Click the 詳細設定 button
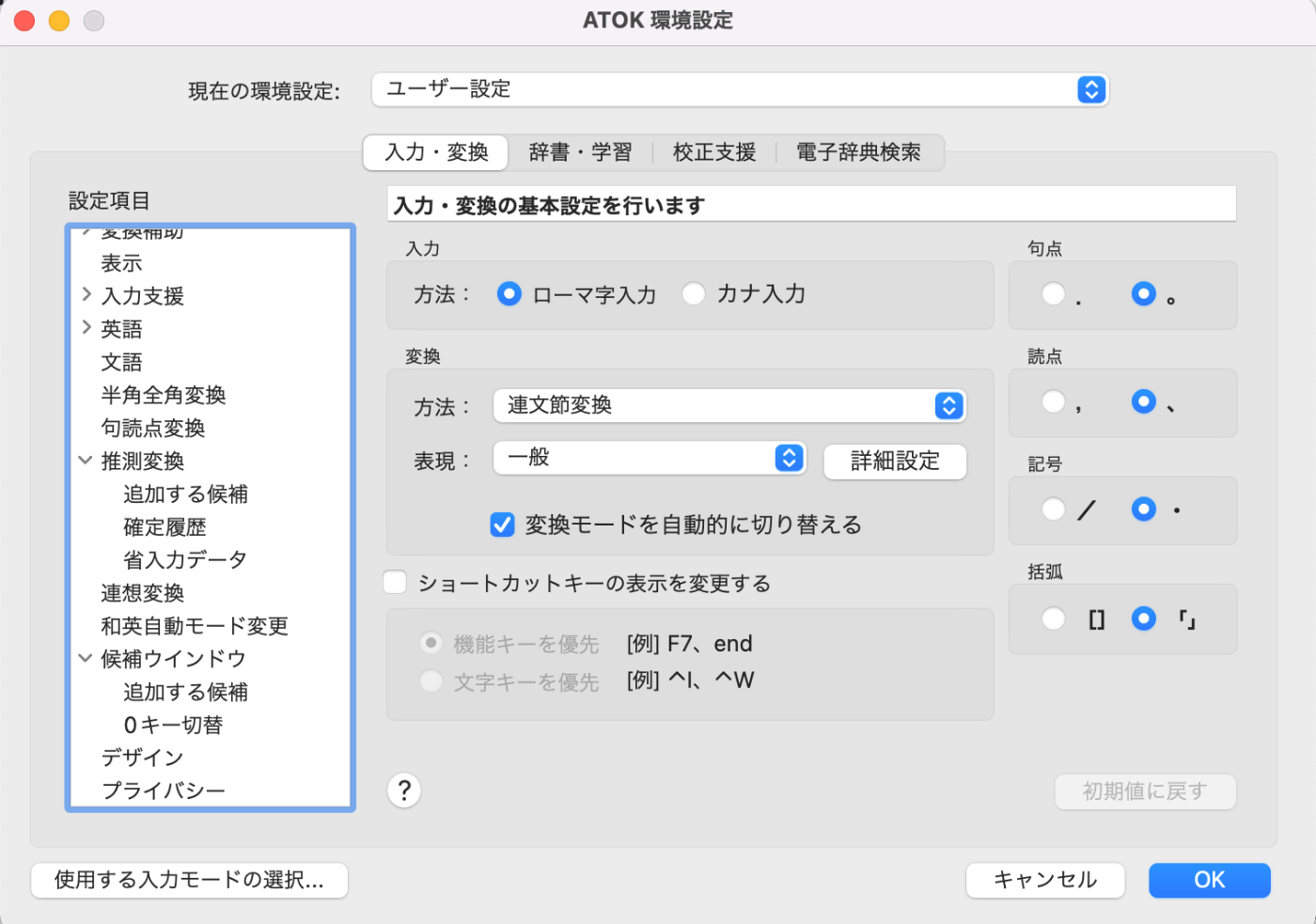Screen dimensions: 1316x924 point(895,462)
